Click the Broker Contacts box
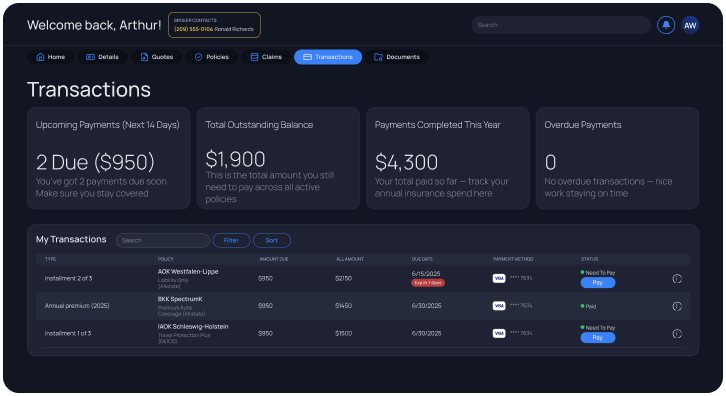The height and width of the screenshot is (396, 726). pyautogui.click(x=214, y=25)
